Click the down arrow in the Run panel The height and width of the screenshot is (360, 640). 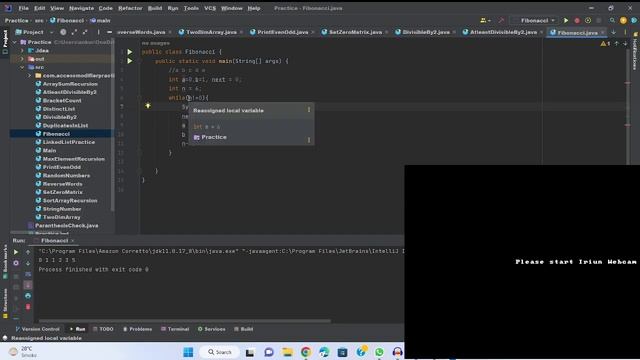(x=28, y=263)
